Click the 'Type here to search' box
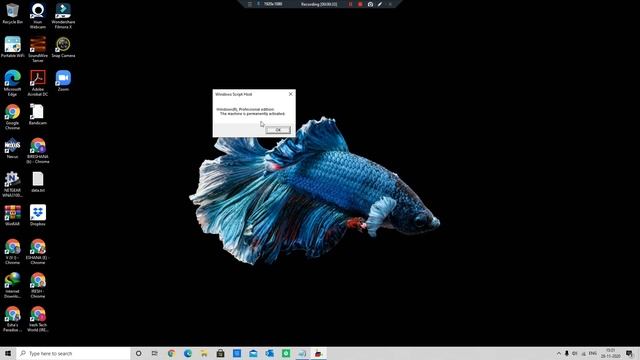Image resolution: width=640 pixels, height=360 pixels. pyautogui.click(x=73, y=353)
